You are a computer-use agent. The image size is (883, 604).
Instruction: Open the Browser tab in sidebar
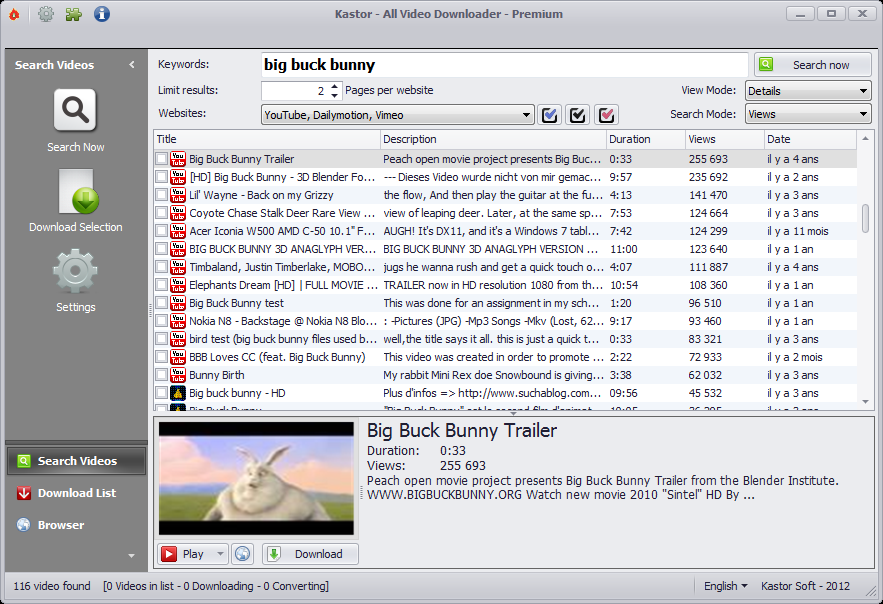(60, 525)
